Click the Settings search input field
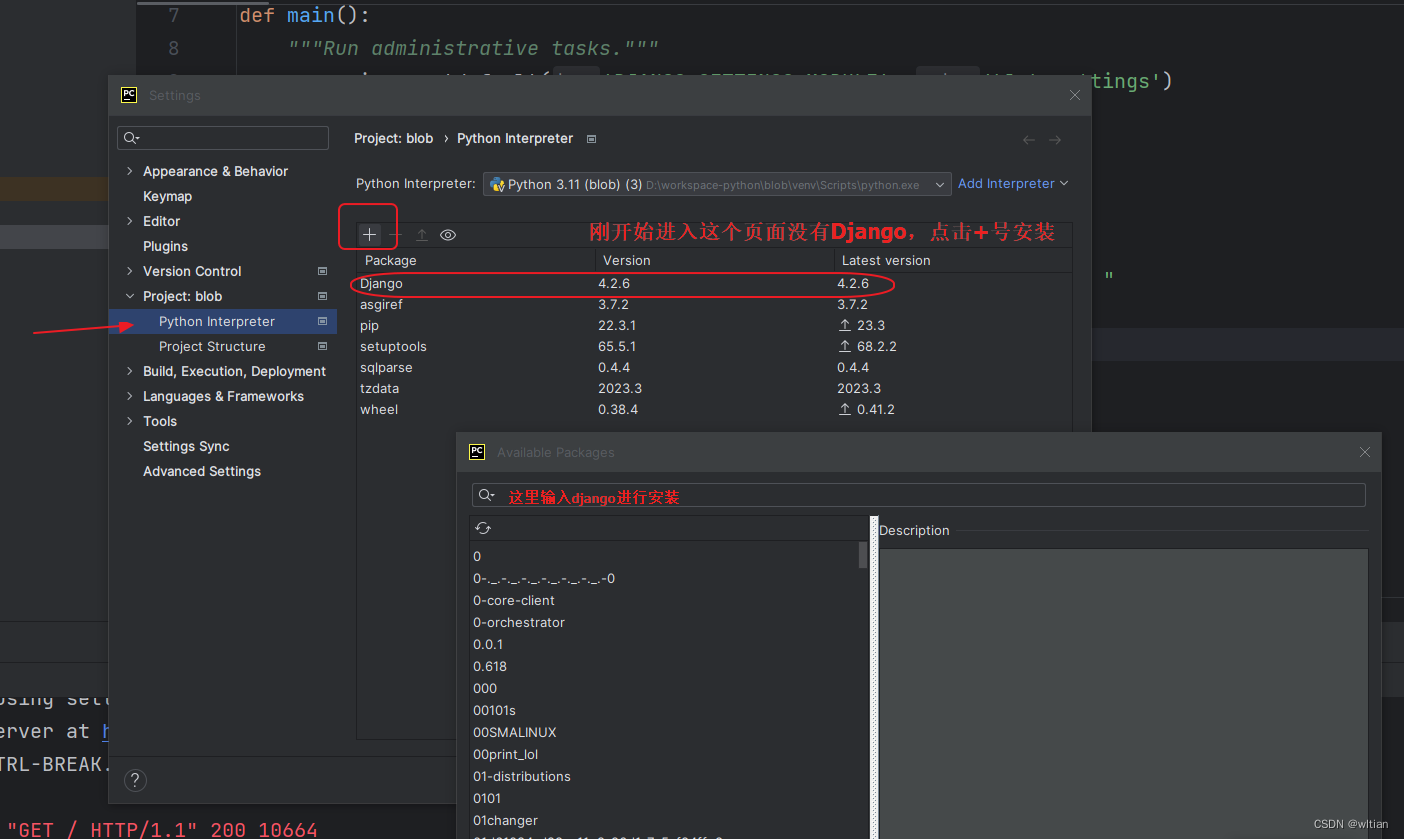This screenshot has width=1404, height=839. point(223,138)
